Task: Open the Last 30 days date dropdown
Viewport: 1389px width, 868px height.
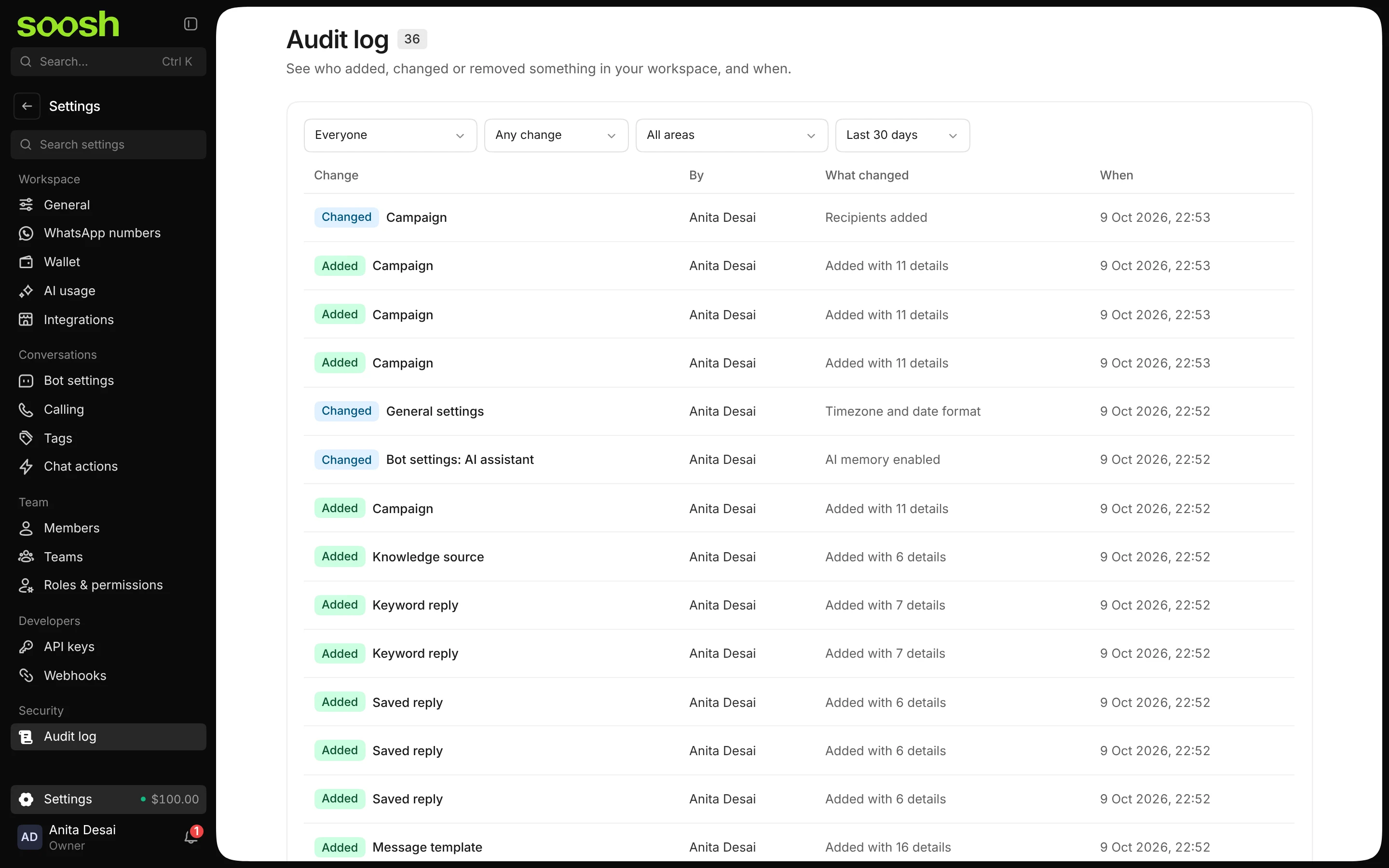Action: point(902,136)
